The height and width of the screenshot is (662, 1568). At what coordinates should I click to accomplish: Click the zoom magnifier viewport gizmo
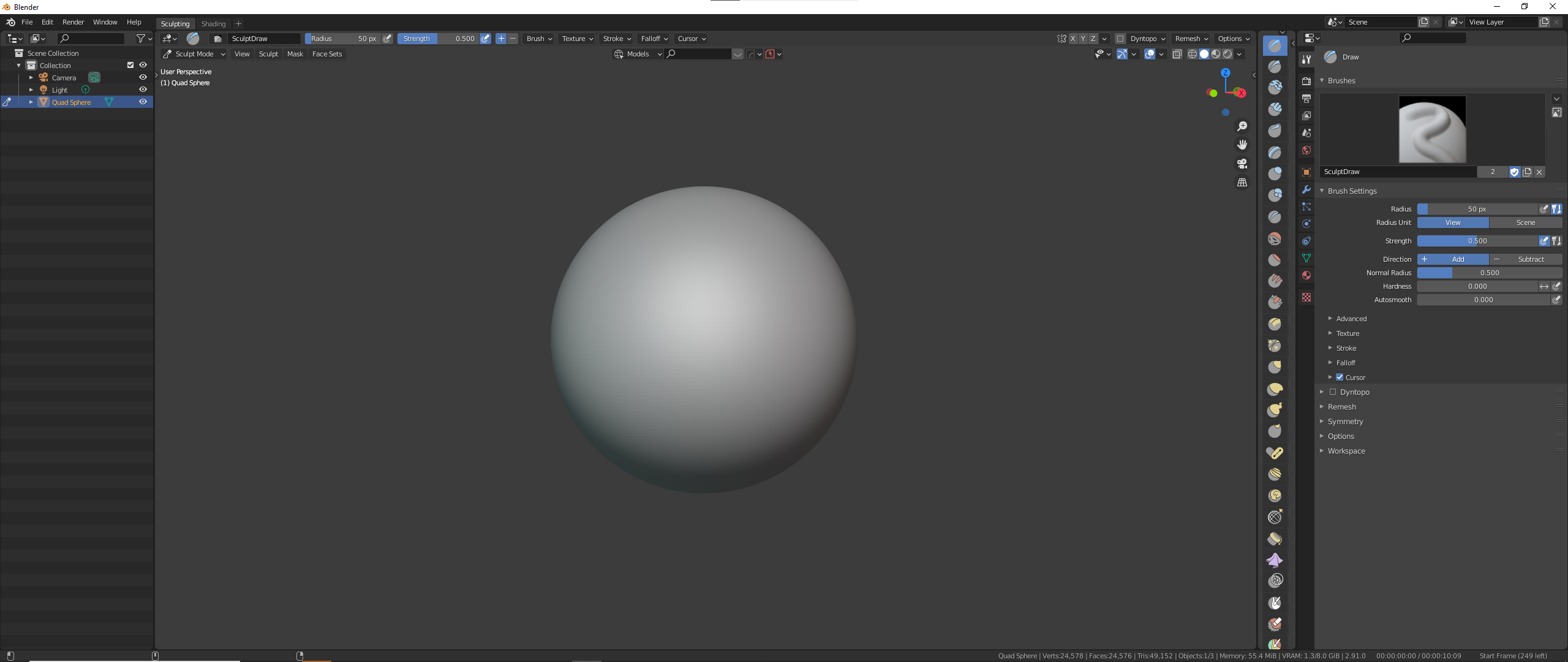click(1242, 126)
